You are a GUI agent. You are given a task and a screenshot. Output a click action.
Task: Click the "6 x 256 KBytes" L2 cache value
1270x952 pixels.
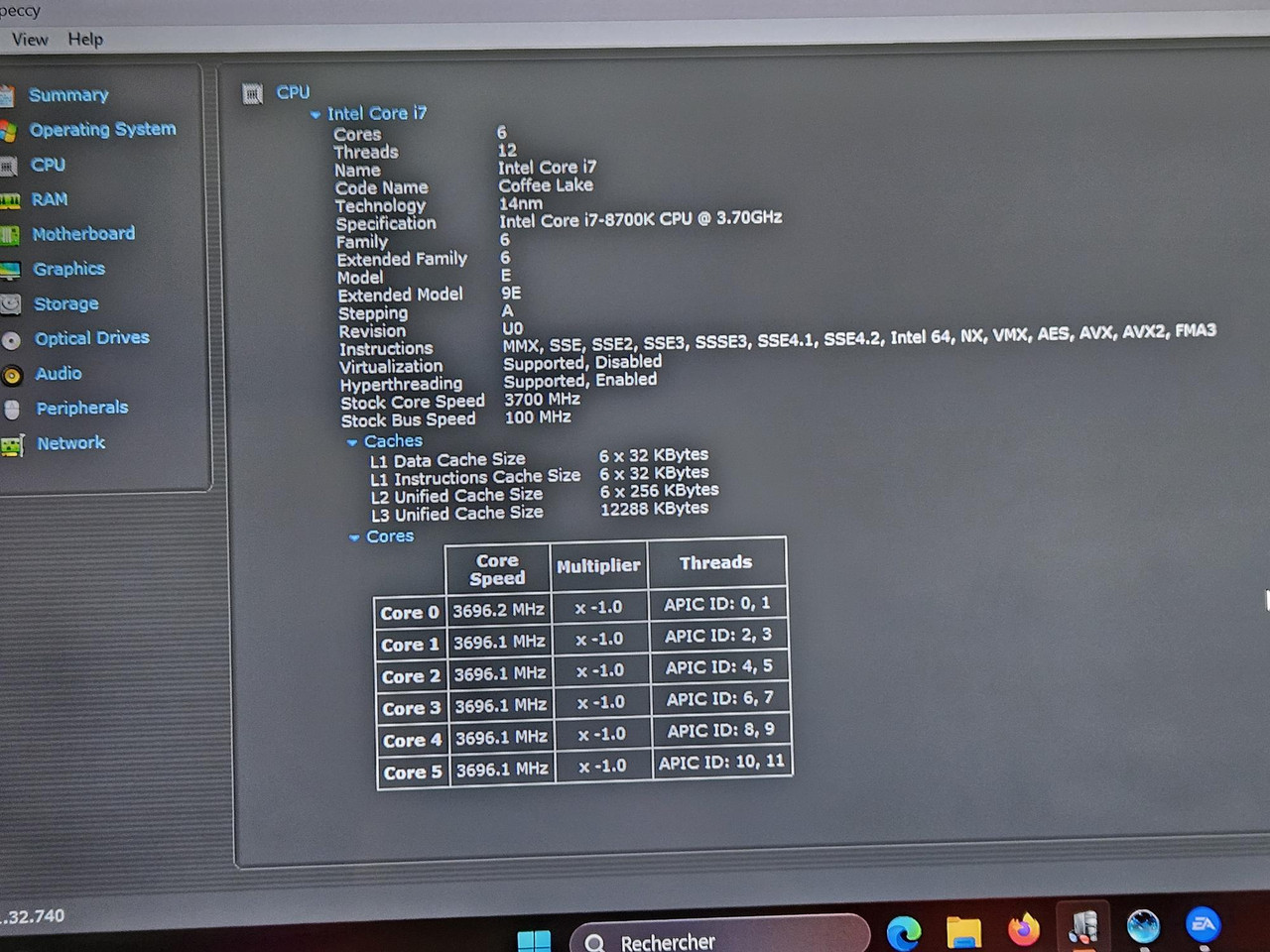(659, 491)
